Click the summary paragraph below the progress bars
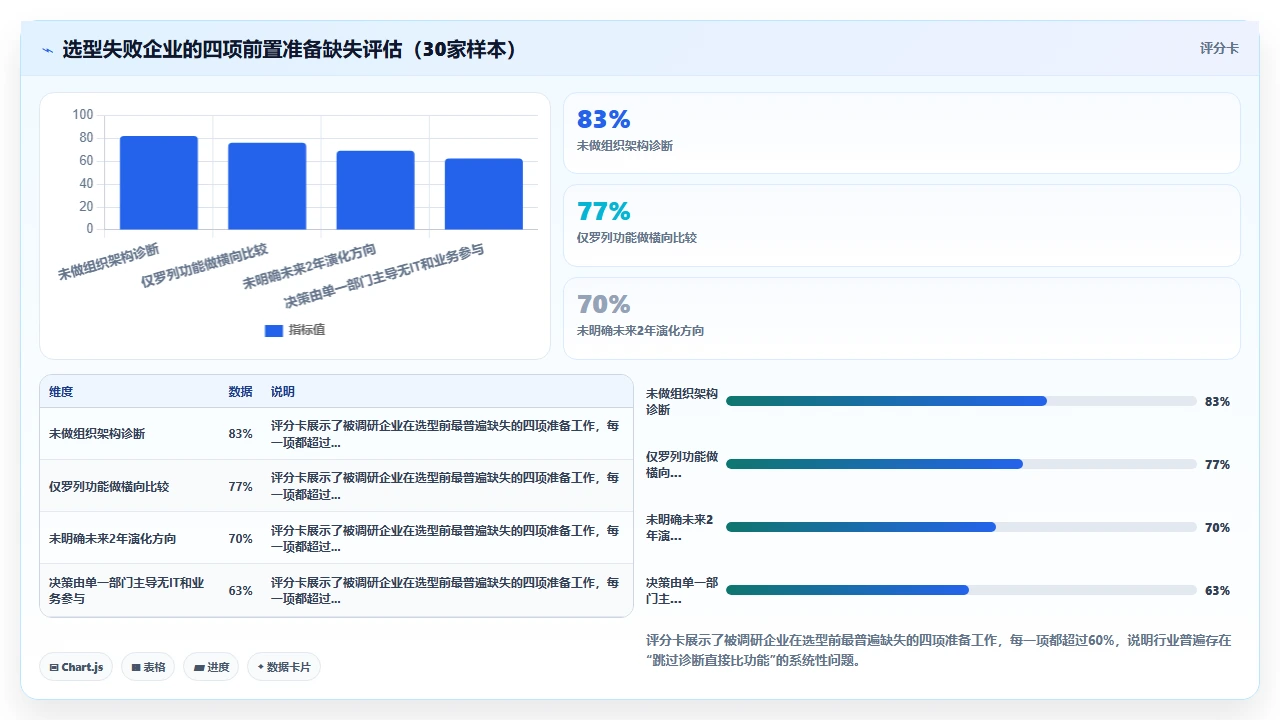 coord(939,650)
